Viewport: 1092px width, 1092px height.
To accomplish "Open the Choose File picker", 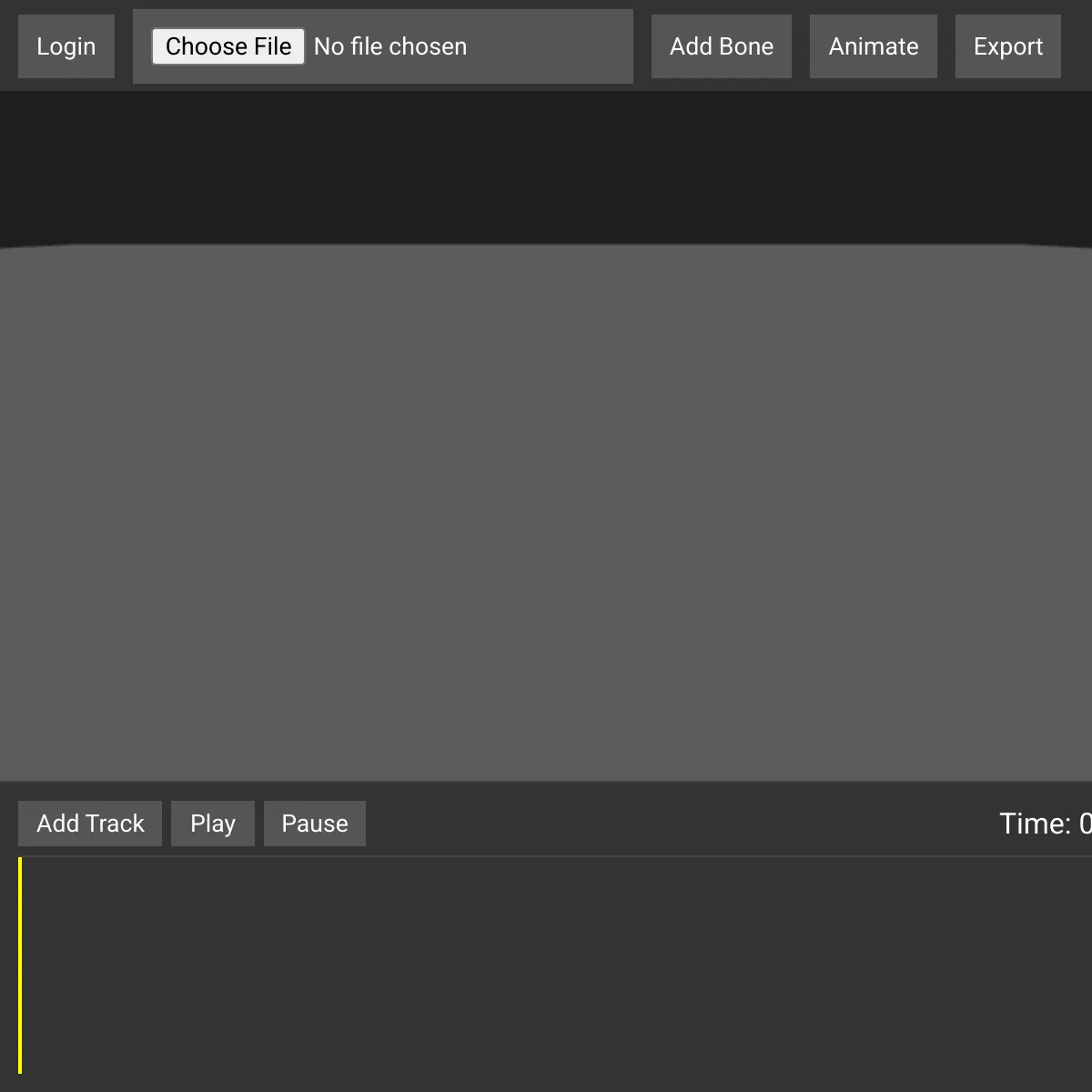I will click(x=228, y=46).
